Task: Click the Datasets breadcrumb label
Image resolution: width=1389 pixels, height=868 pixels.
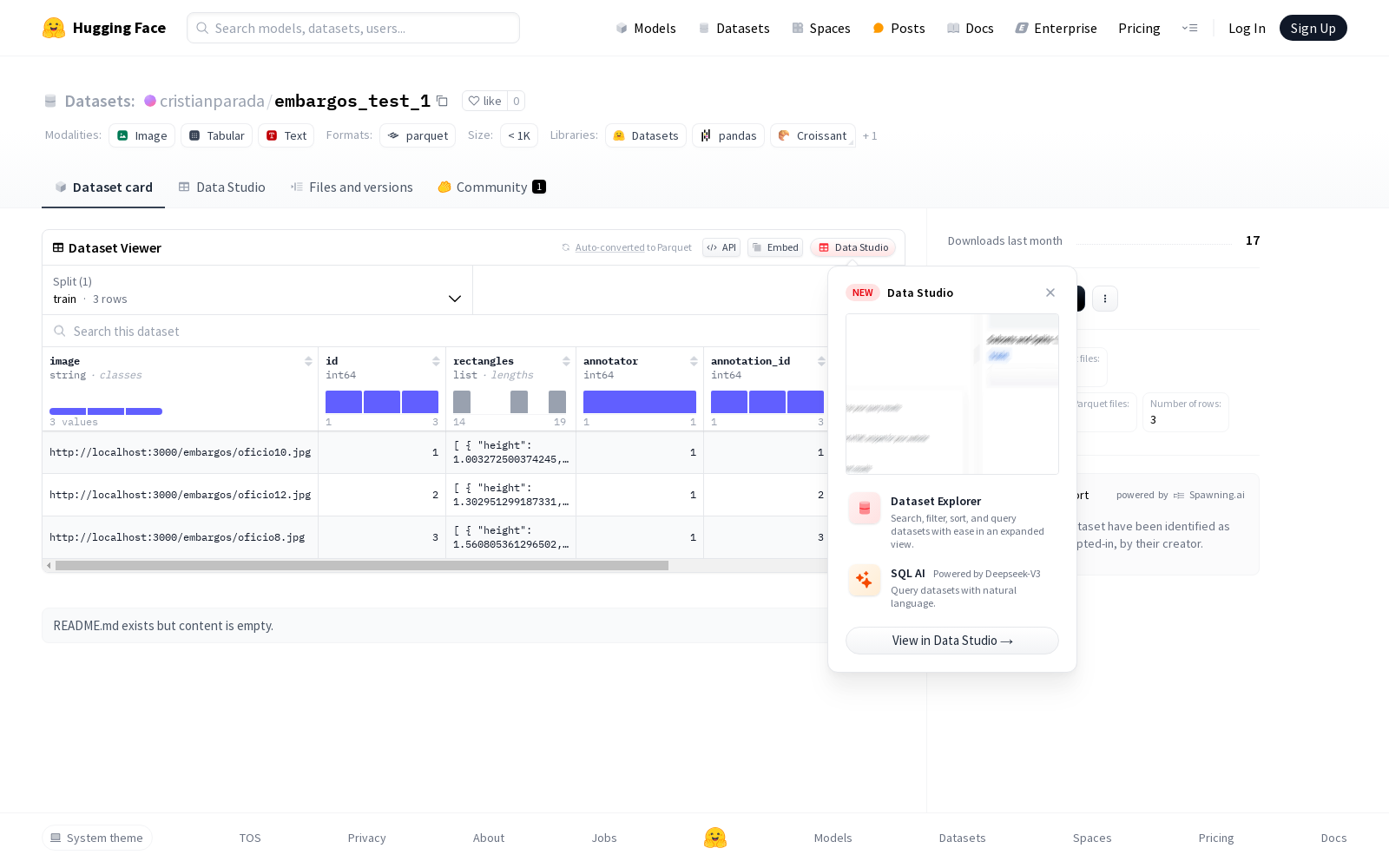Action: [100, 101]
